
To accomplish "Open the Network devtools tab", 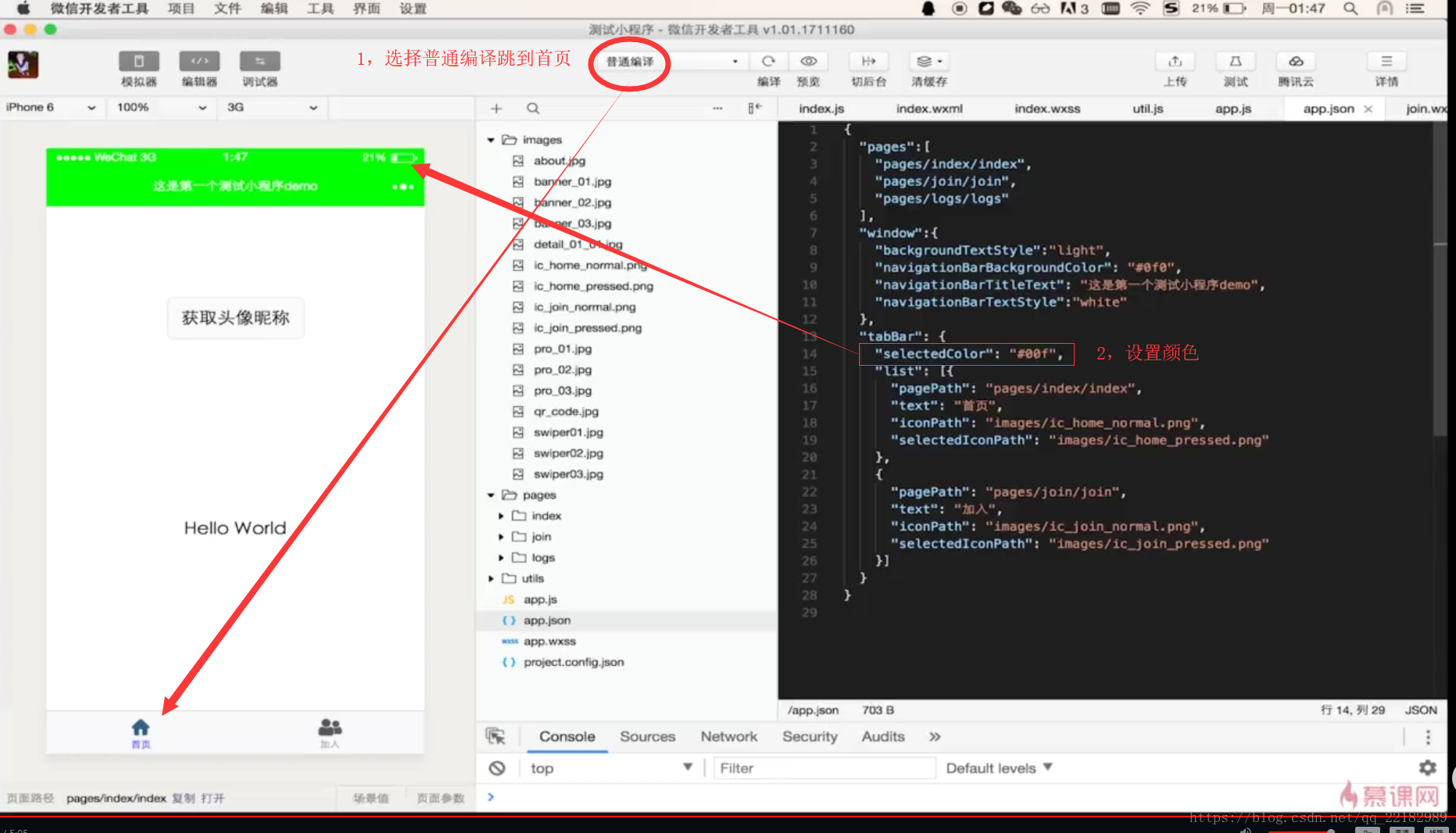I will 729,736.
